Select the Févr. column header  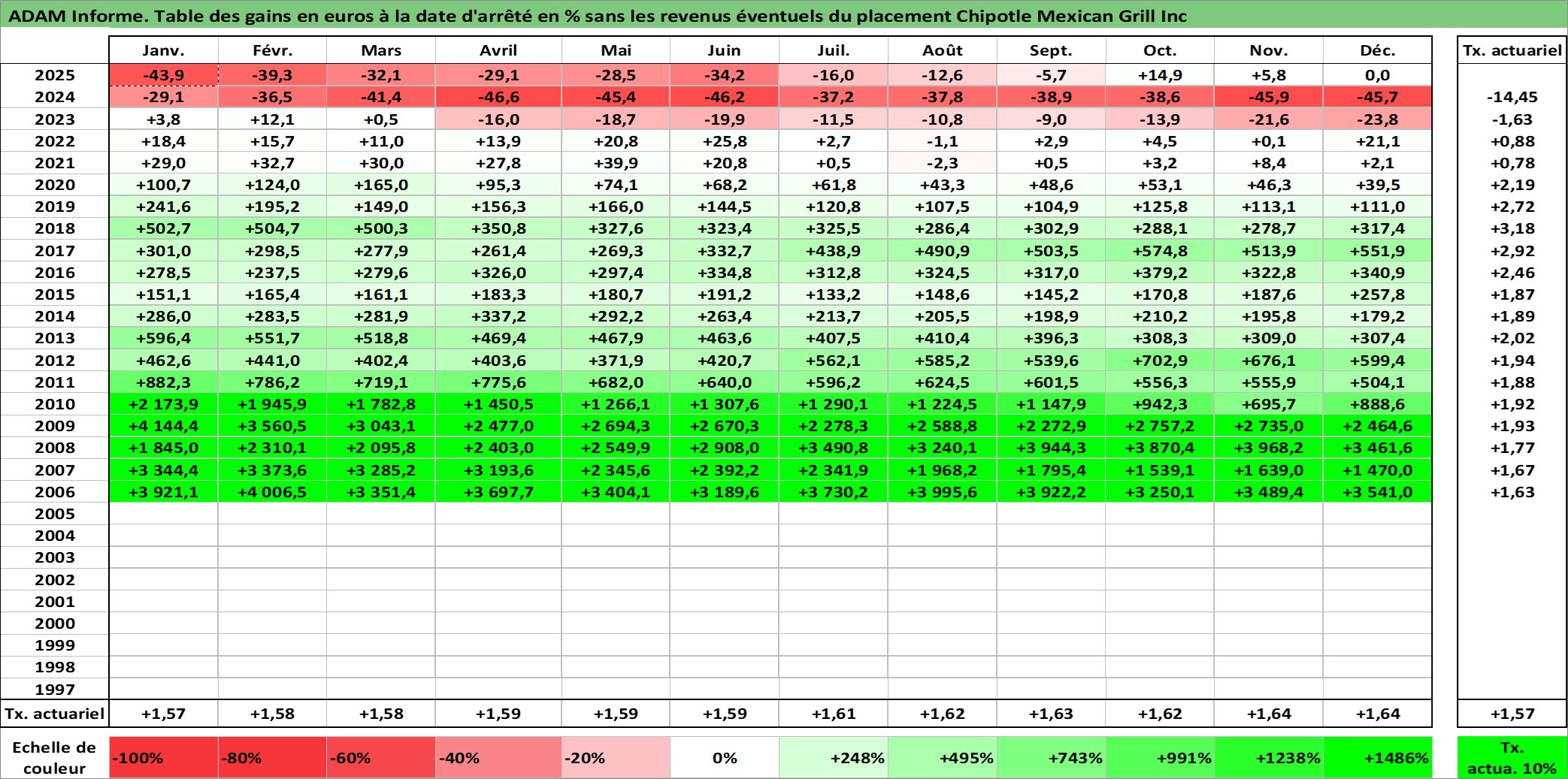[x=272, y=50]
